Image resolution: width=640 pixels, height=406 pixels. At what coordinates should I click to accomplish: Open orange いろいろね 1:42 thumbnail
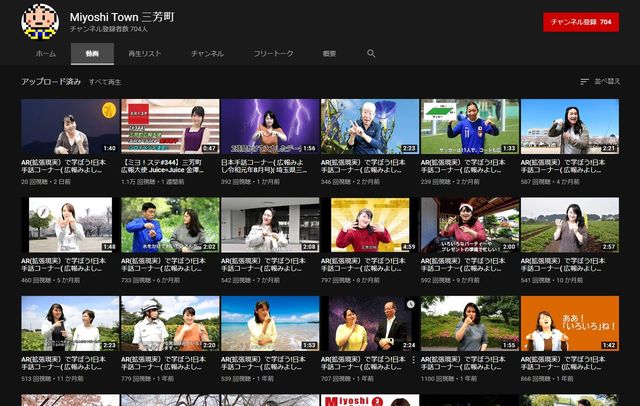pos(570,324)
